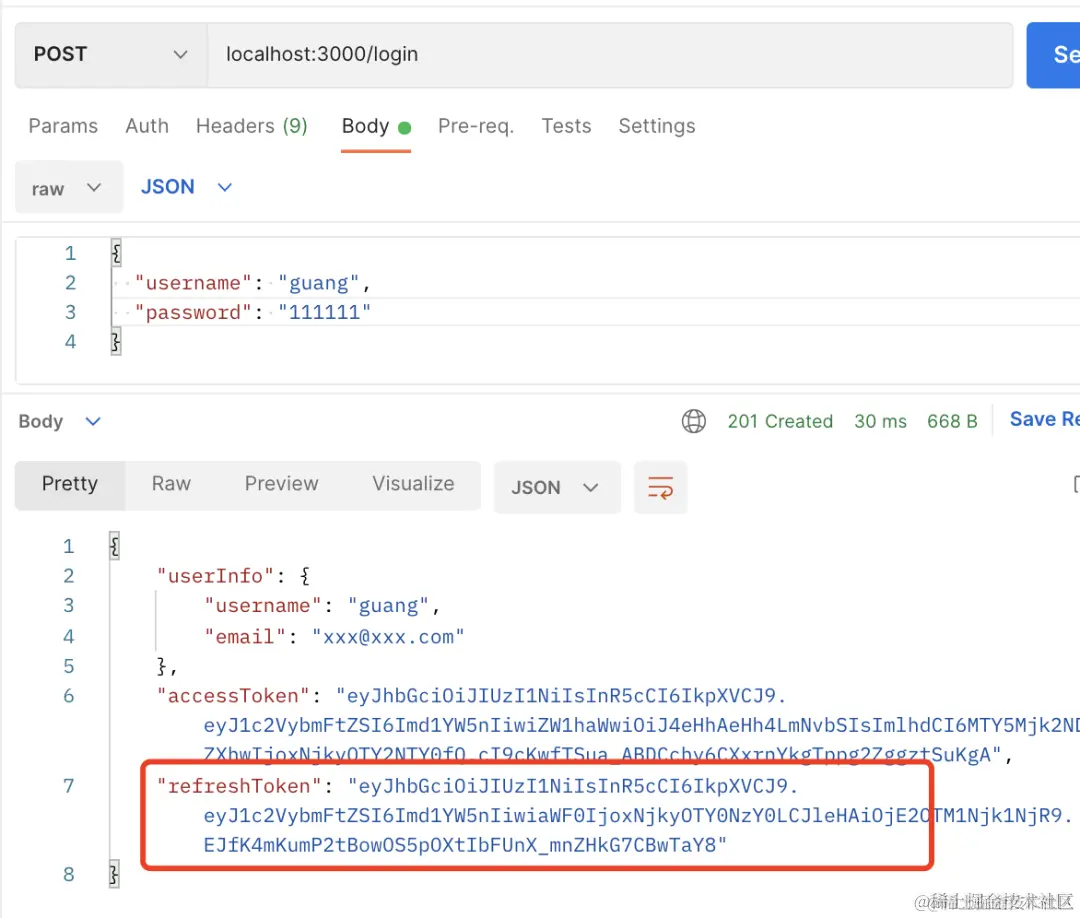Open the raw body type dropdown
The height and width of the screenshot is (918, 1080).
click(69, 187)
